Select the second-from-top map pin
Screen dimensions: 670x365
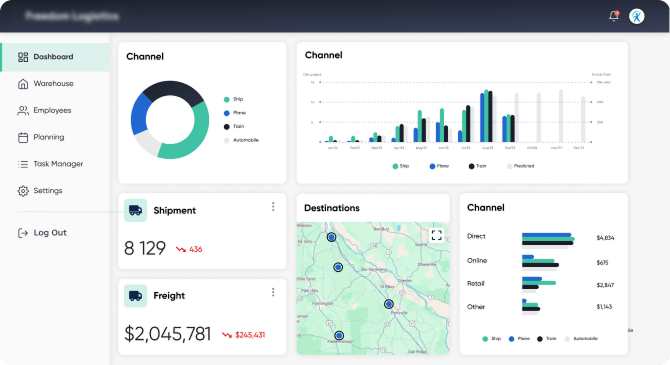pyautogui.click(x=338, y=268)
